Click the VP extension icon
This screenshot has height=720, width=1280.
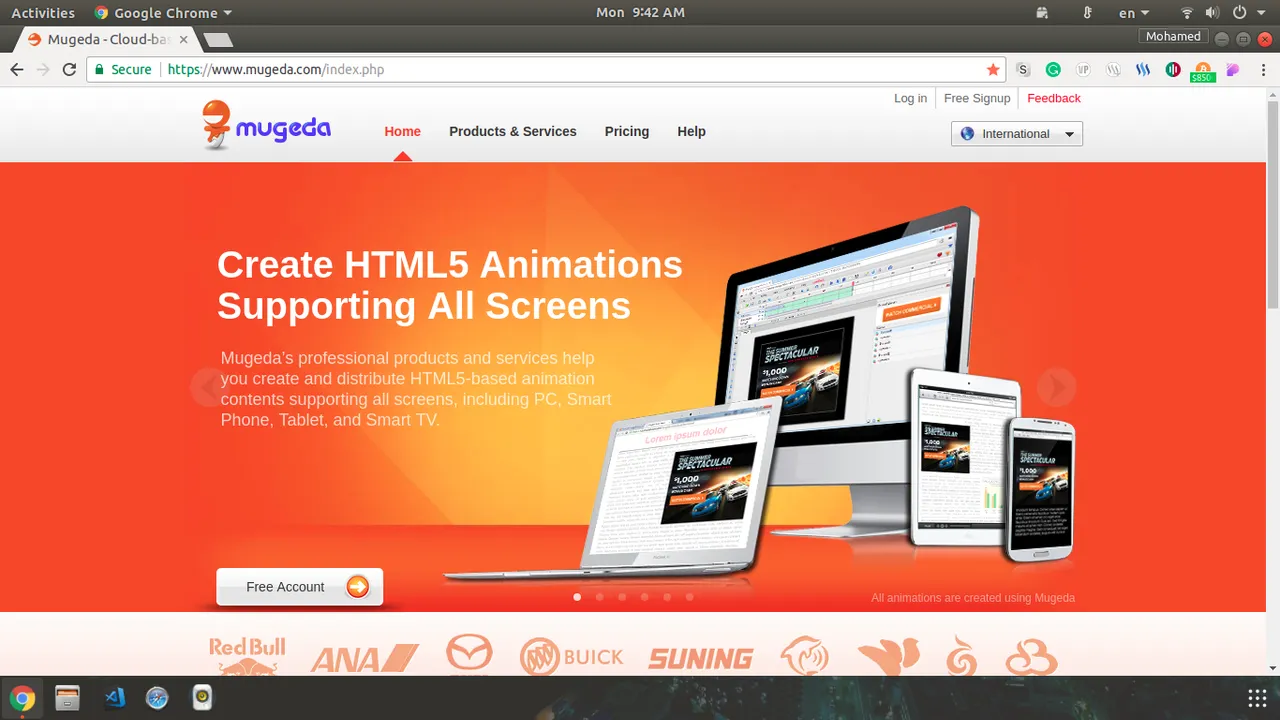coord(1083,70)
